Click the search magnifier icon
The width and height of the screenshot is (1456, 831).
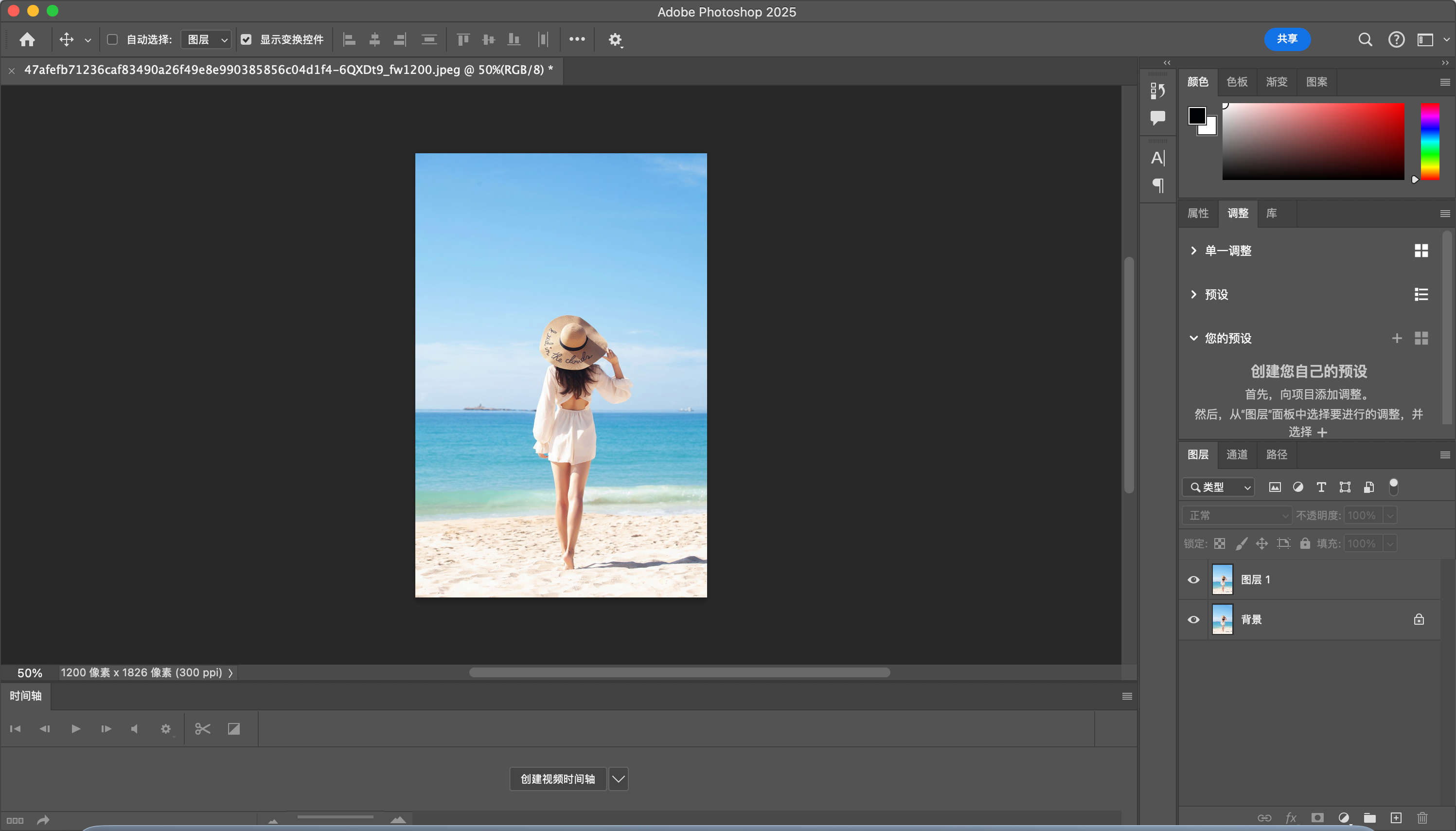point(1365,39)
